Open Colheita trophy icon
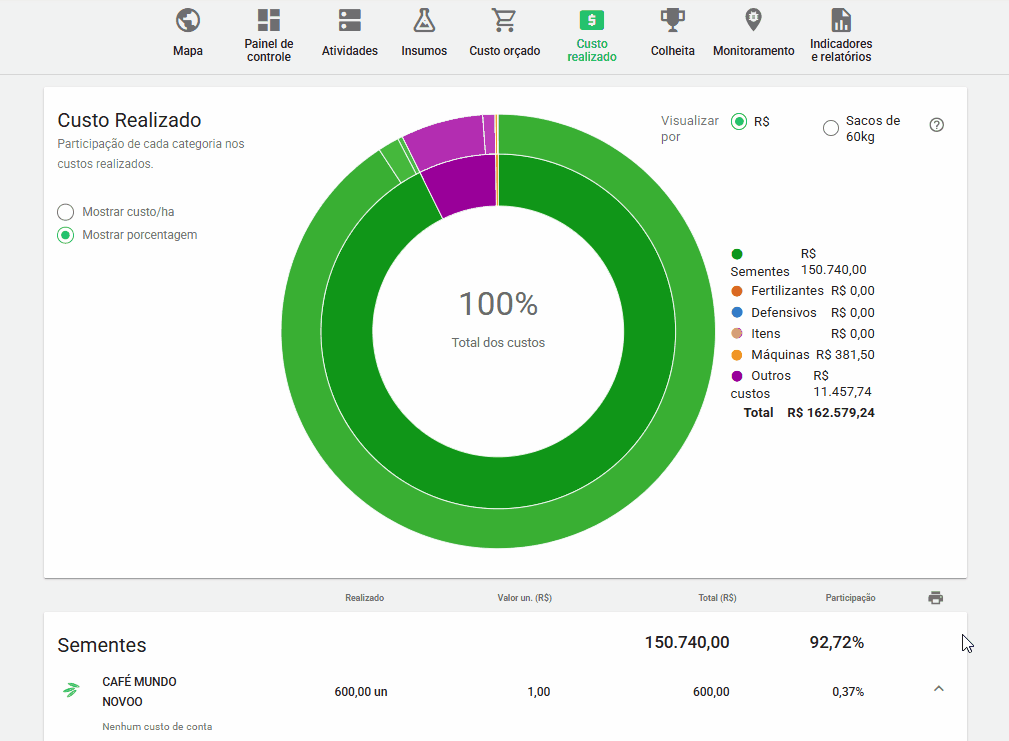The image size is (1009, 741). point(672,20)
